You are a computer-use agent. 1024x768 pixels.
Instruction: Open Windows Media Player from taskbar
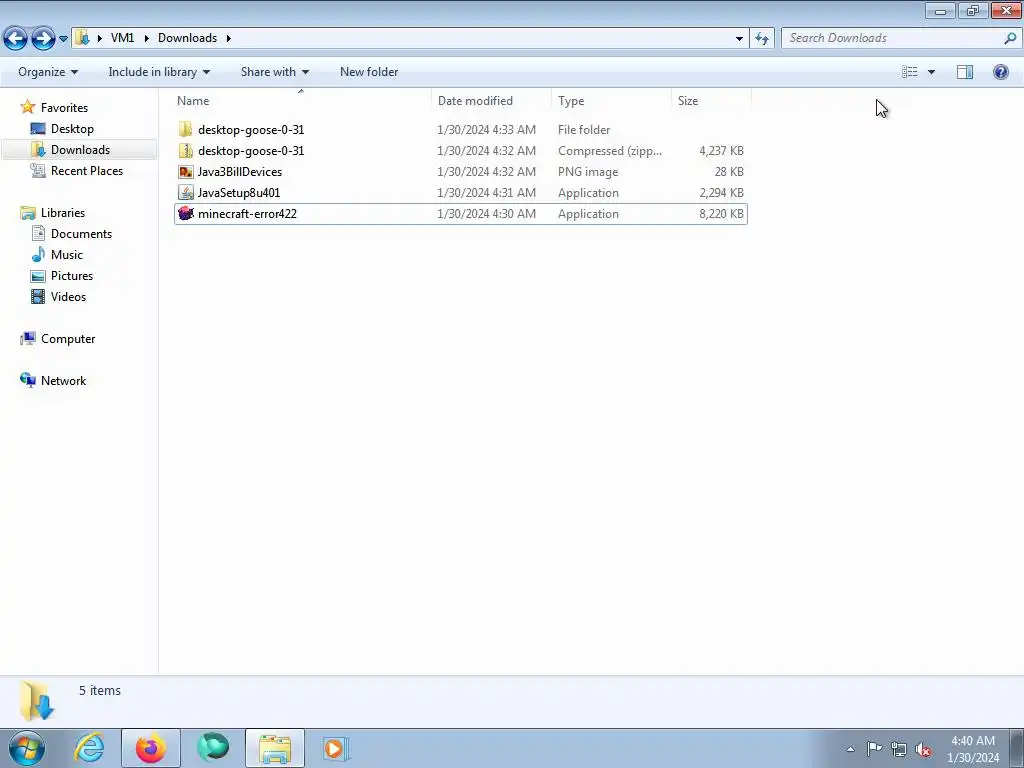click(x=336, y=748)
